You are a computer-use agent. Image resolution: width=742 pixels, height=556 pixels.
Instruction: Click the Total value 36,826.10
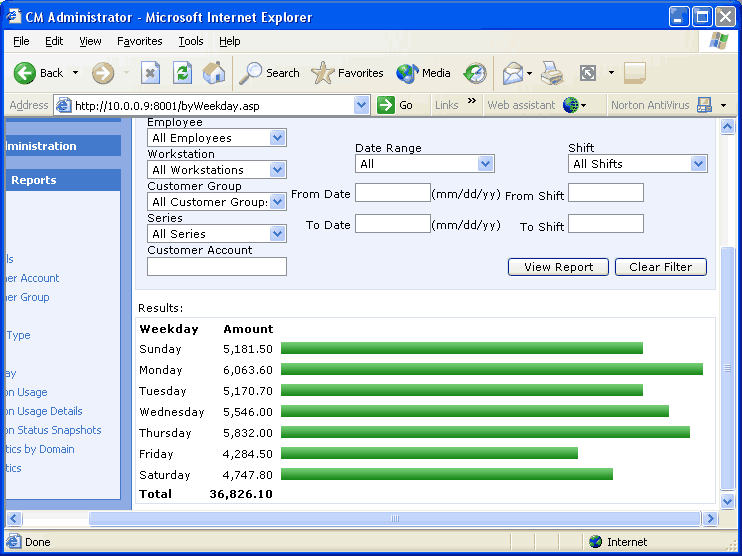[x=241, y=494]
